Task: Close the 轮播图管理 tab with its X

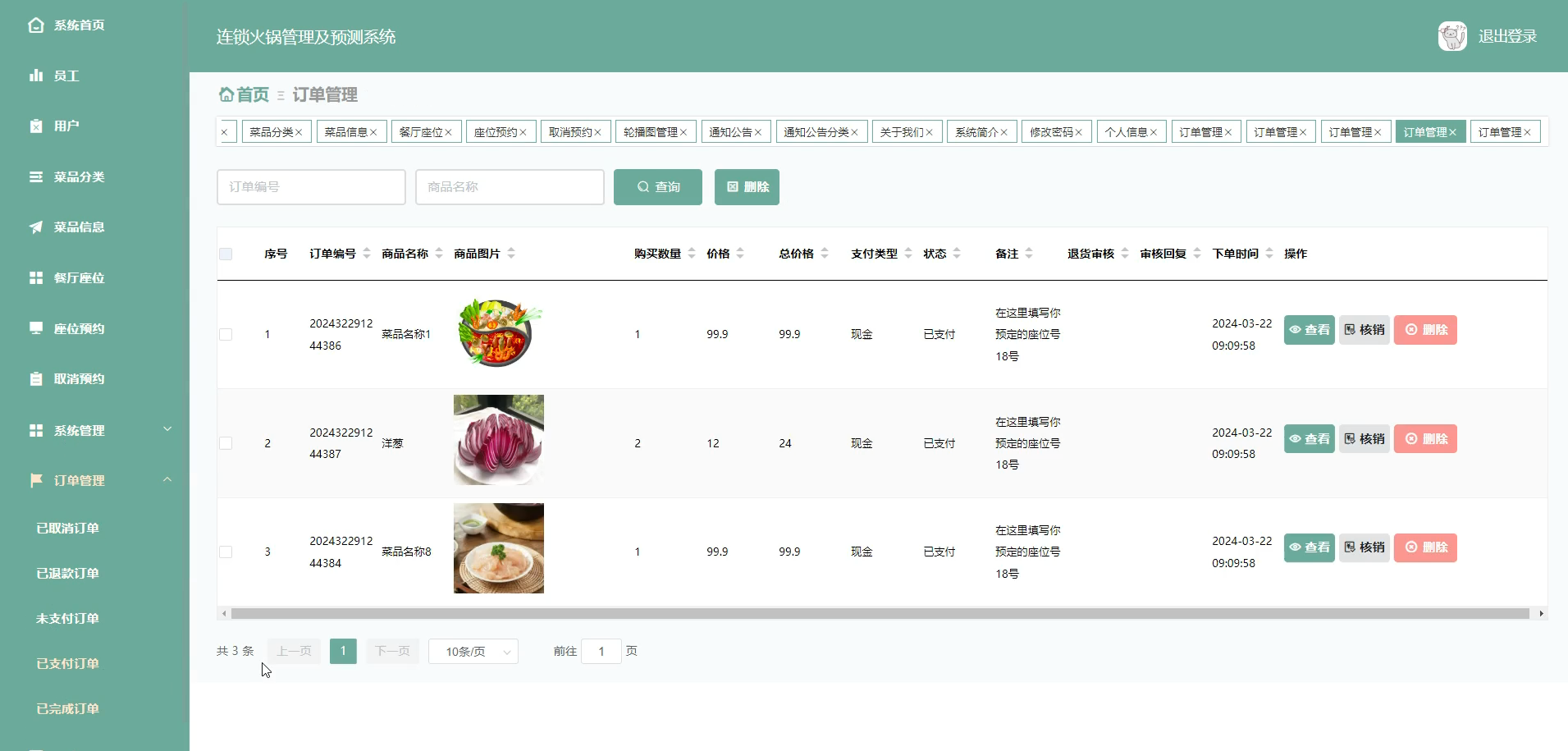Action: pos(683,132)
